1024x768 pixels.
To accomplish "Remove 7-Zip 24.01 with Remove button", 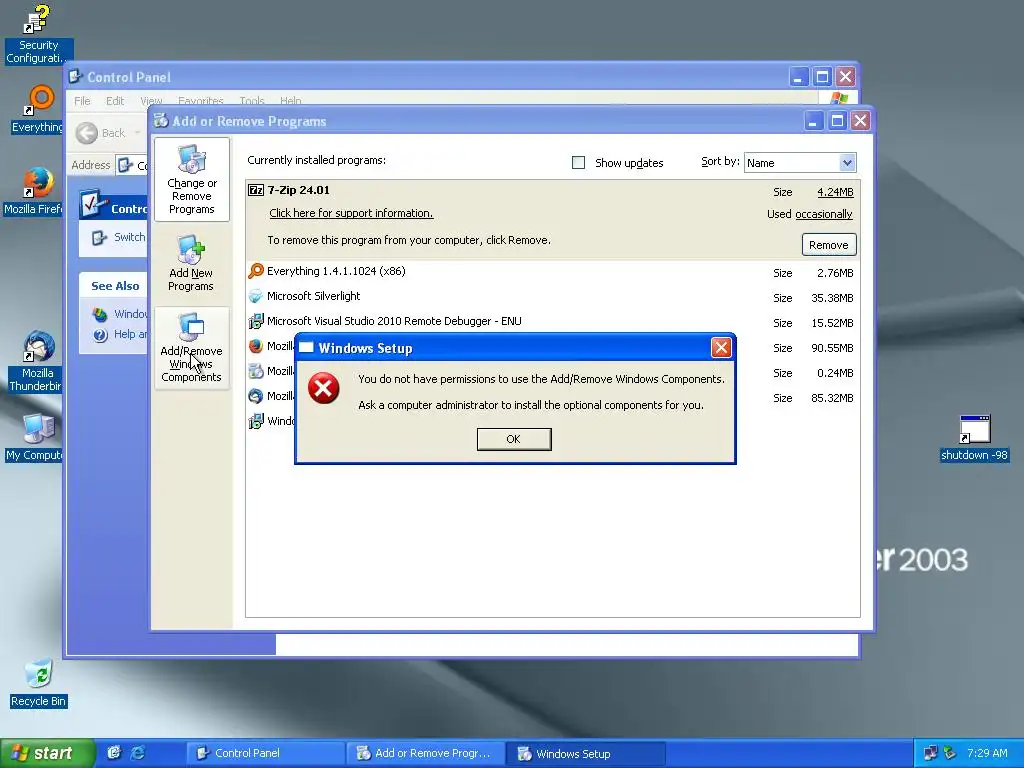I will (828, 245).
